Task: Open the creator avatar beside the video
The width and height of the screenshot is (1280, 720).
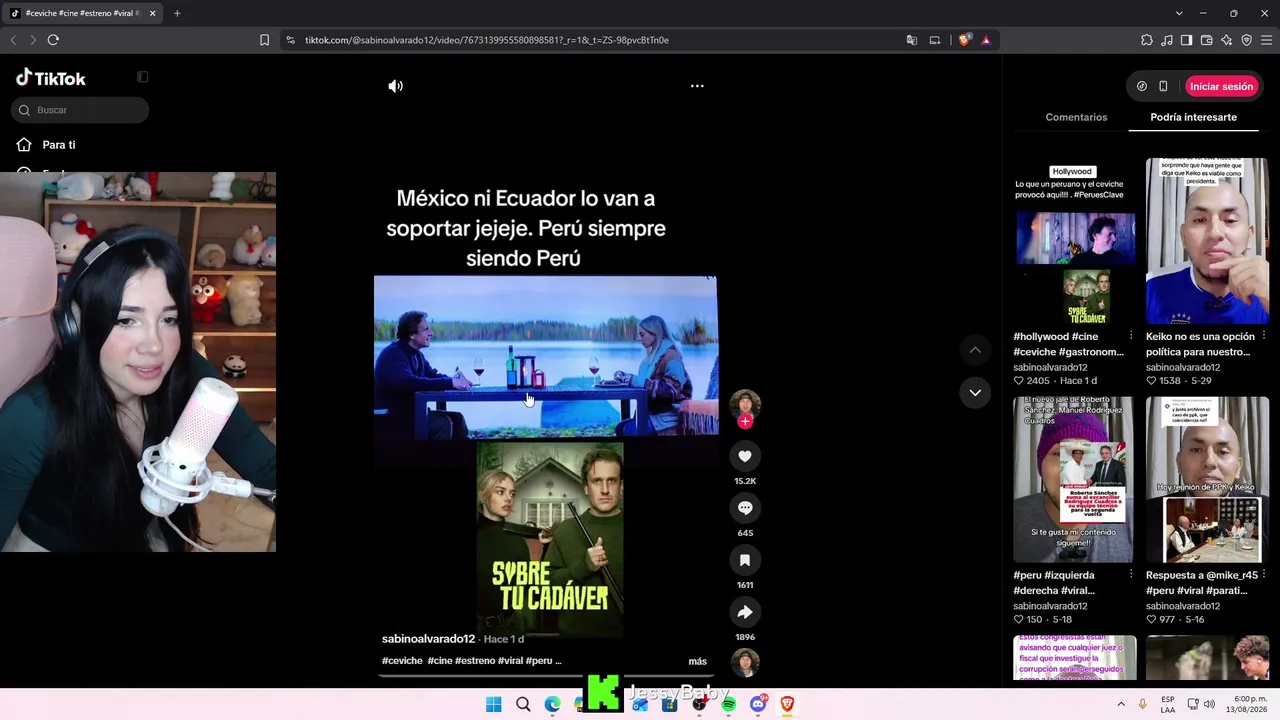Action: point(745,403)
